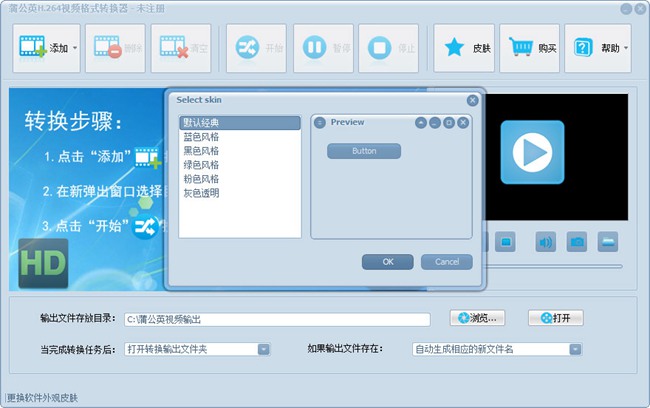Select the 灰色透明 skin
650x408 pixels.
240,193
